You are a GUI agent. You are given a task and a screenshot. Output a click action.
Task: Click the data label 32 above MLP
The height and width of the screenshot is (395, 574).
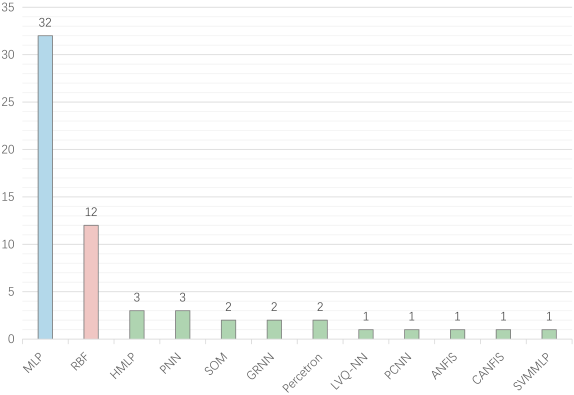(x=45, y=23)
